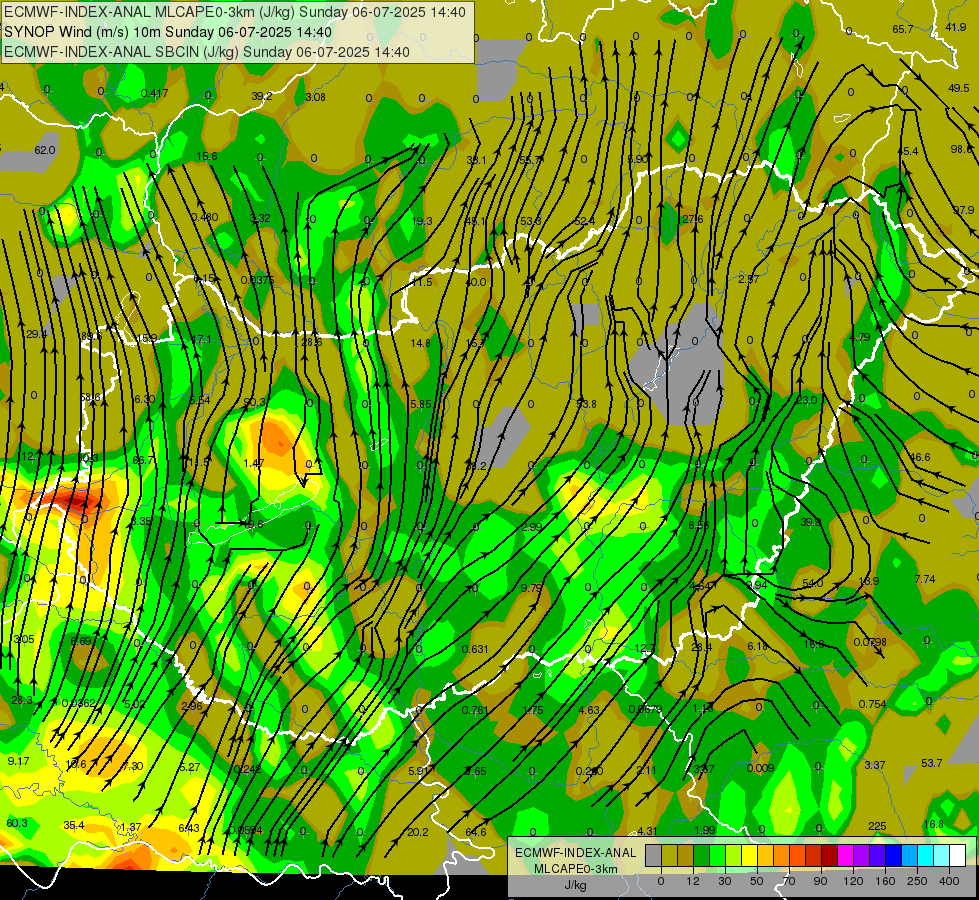Select the white legend swatch
This screenshot has height=900, width=979.
click(957, 856)
